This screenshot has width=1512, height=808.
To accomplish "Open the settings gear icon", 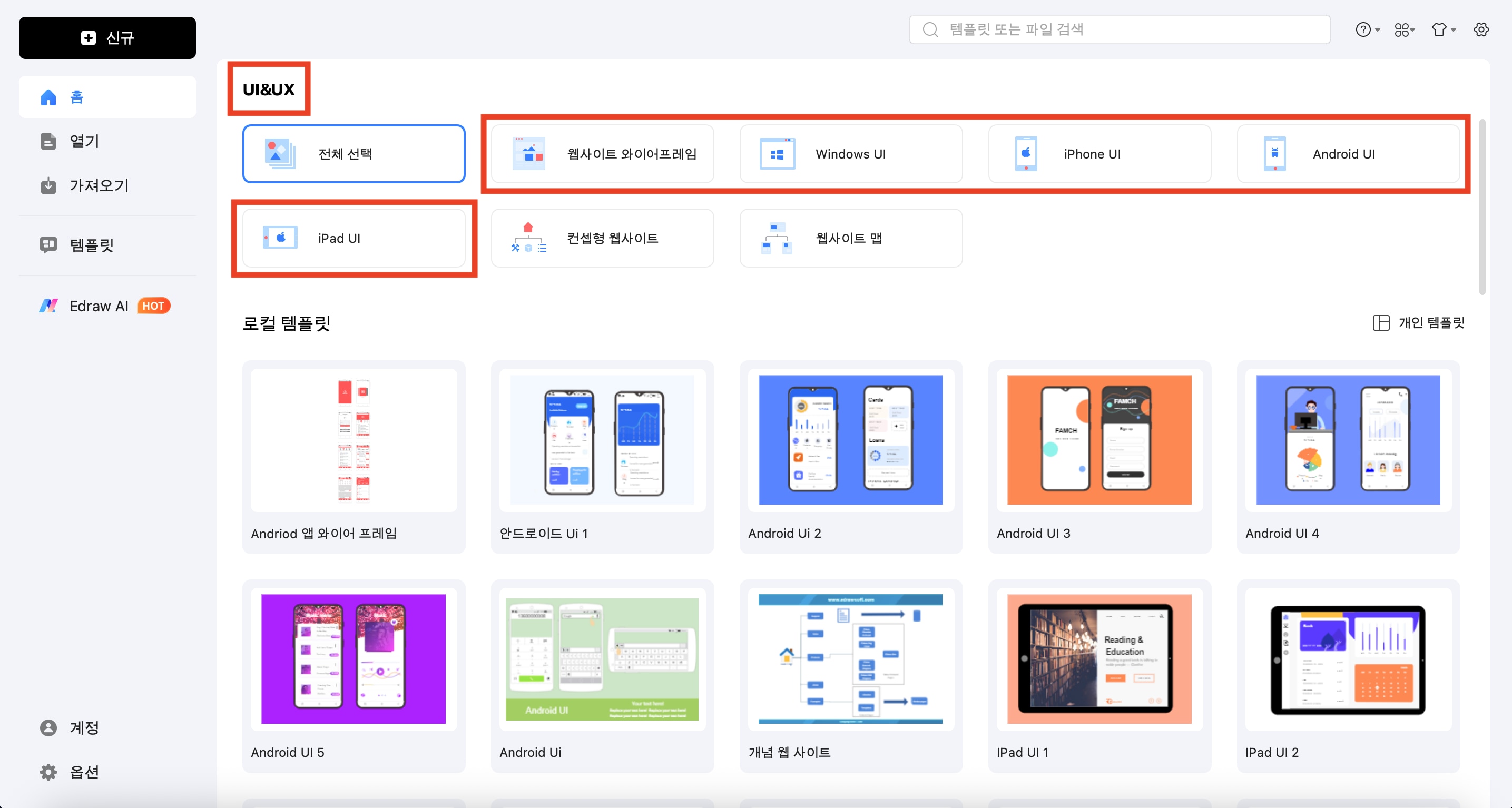I will 1481,29.
